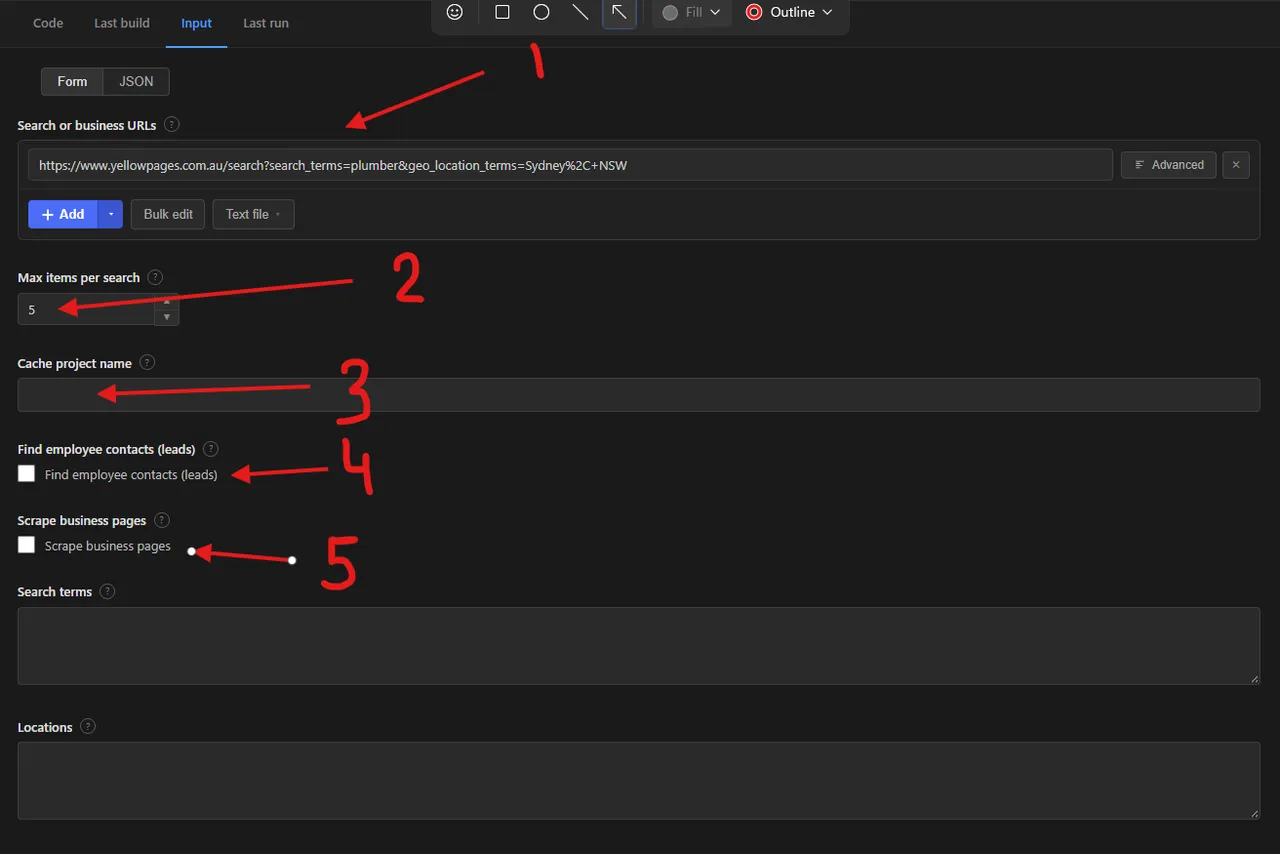The height and width of the screenshot is (854, 1280).
Task: Select the Form view toggle
Action: pos(72,81)
